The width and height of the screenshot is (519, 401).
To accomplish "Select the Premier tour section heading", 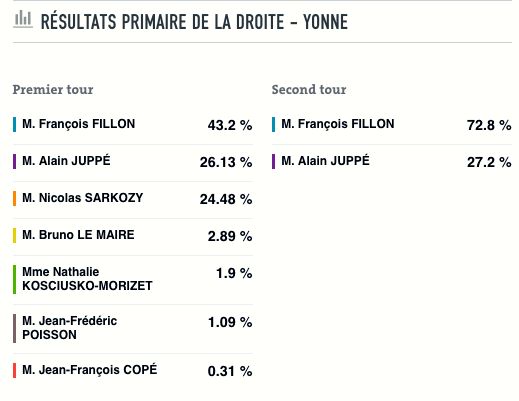I will [x=53, y=89].
